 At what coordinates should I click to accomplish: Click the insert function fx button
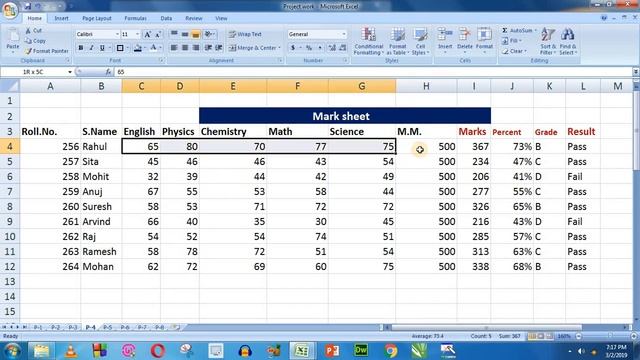click(x=108, y=72)
